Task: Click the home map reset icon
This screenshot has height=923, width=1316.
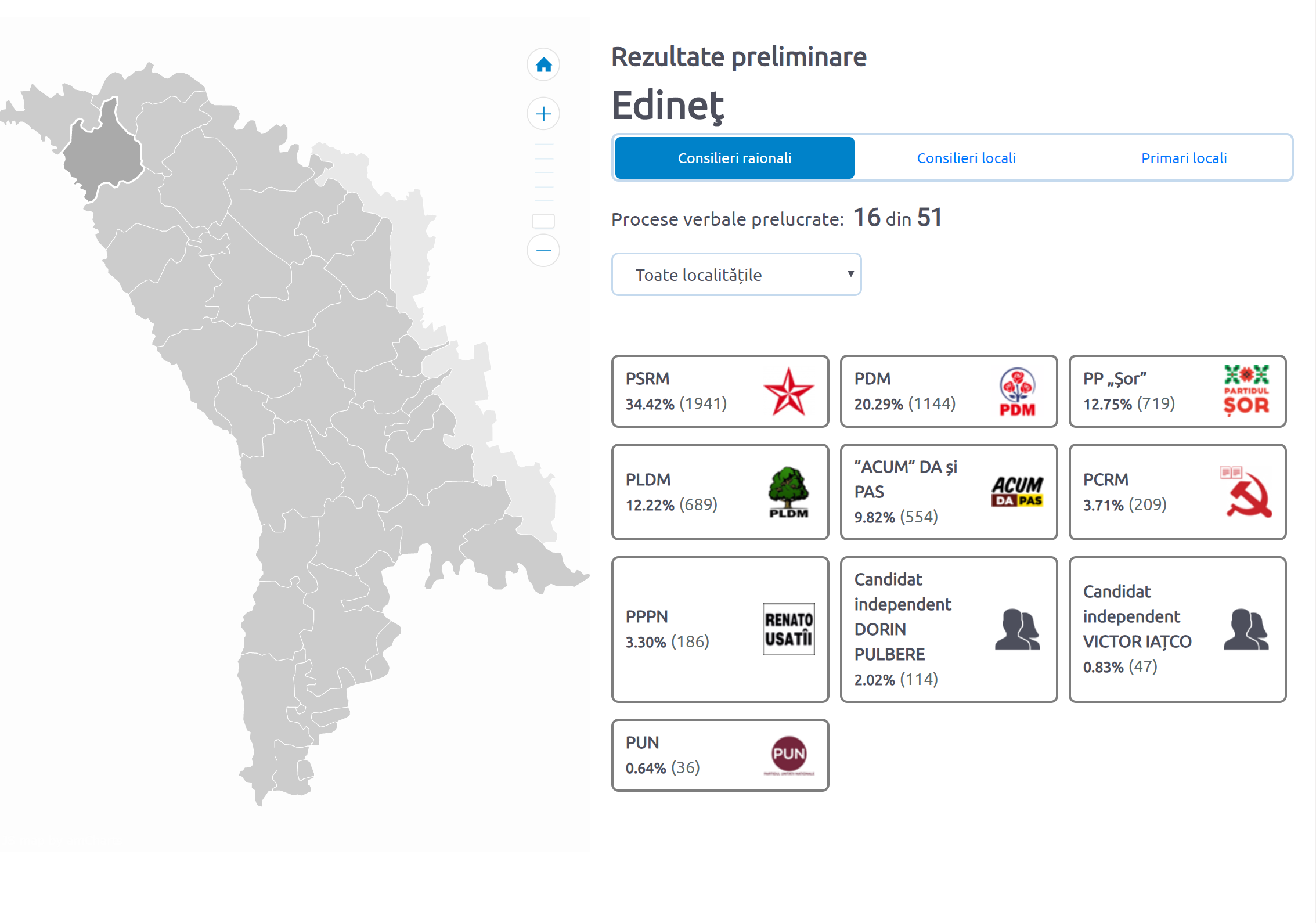Action: (x=543, y=64)
